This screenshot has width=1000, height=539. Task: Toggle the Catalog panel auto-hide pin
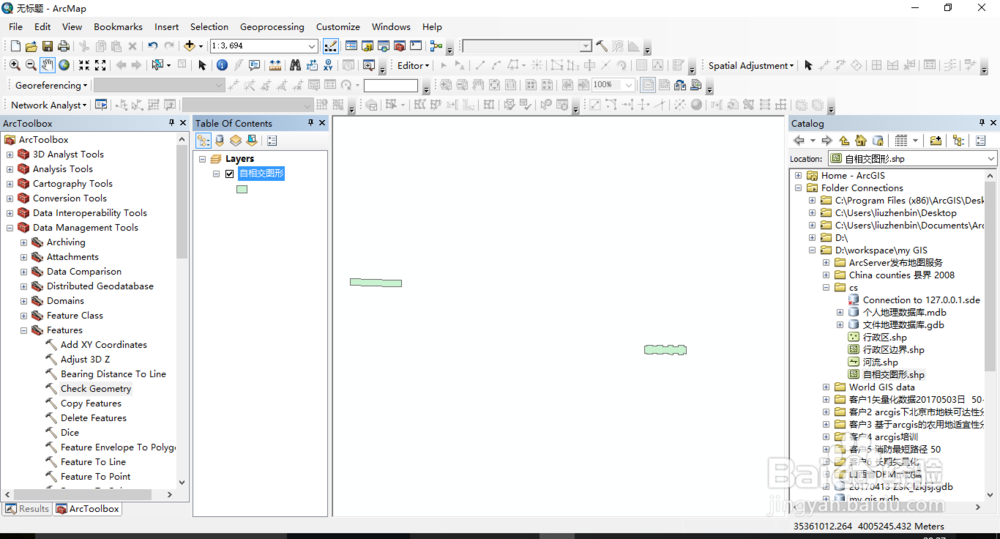tap(982, 122)
